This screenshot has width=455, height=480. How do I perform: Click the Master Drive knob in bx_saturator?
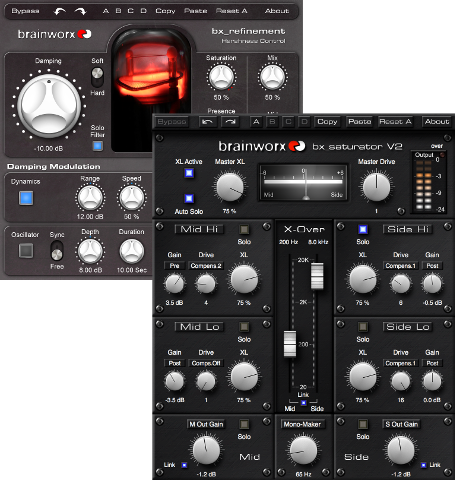376,187
